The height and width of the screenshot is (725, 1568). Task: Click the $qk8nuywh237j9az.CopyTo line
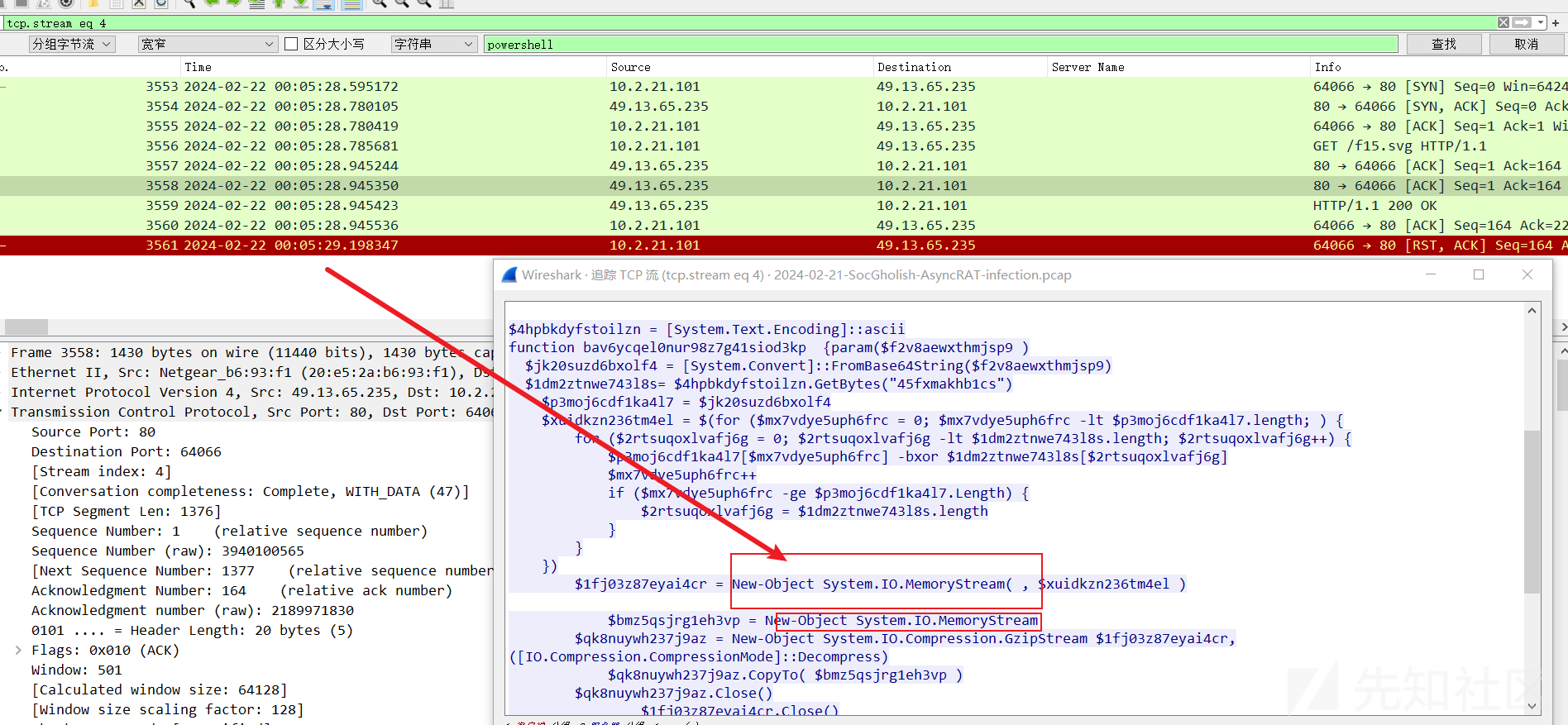click(x=786, y=675)
